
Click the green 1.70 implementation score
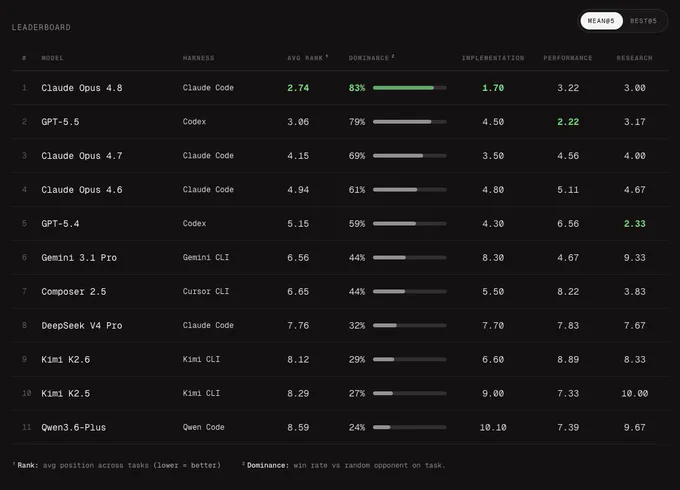[x=493, y=88]
